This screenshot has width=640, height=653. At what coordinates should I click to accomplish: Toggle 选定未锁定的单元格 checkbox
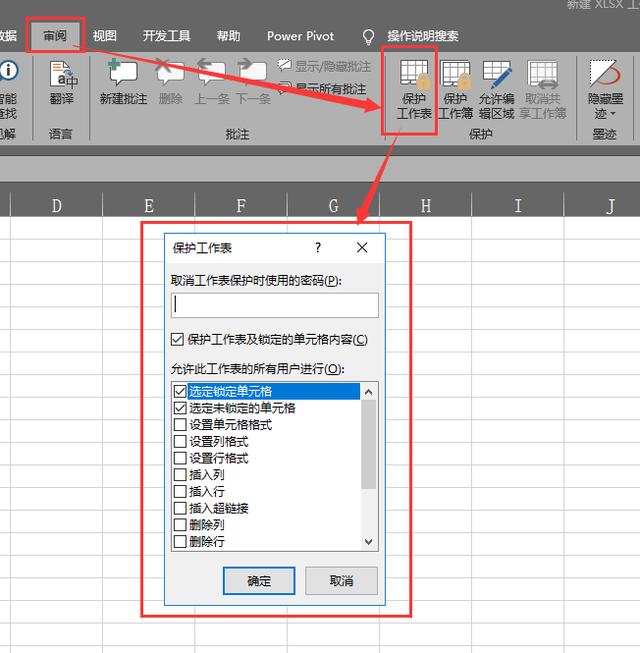(x=180, y=408)
